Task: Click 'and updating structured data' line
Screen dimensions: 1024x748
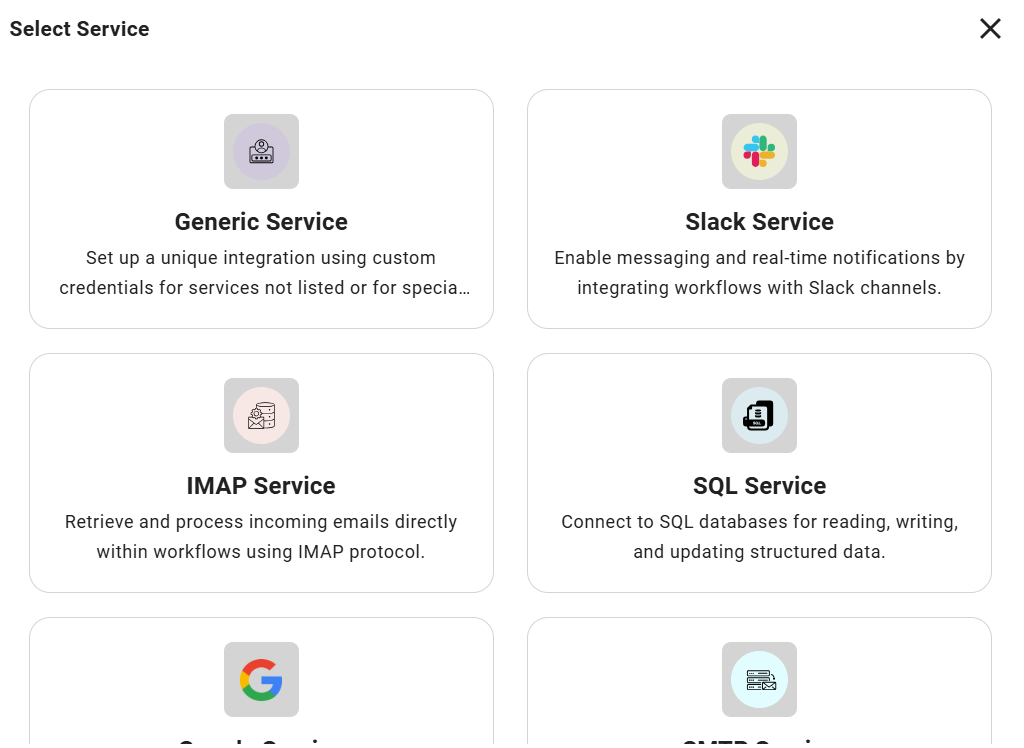Action: (x=759, y=552)
